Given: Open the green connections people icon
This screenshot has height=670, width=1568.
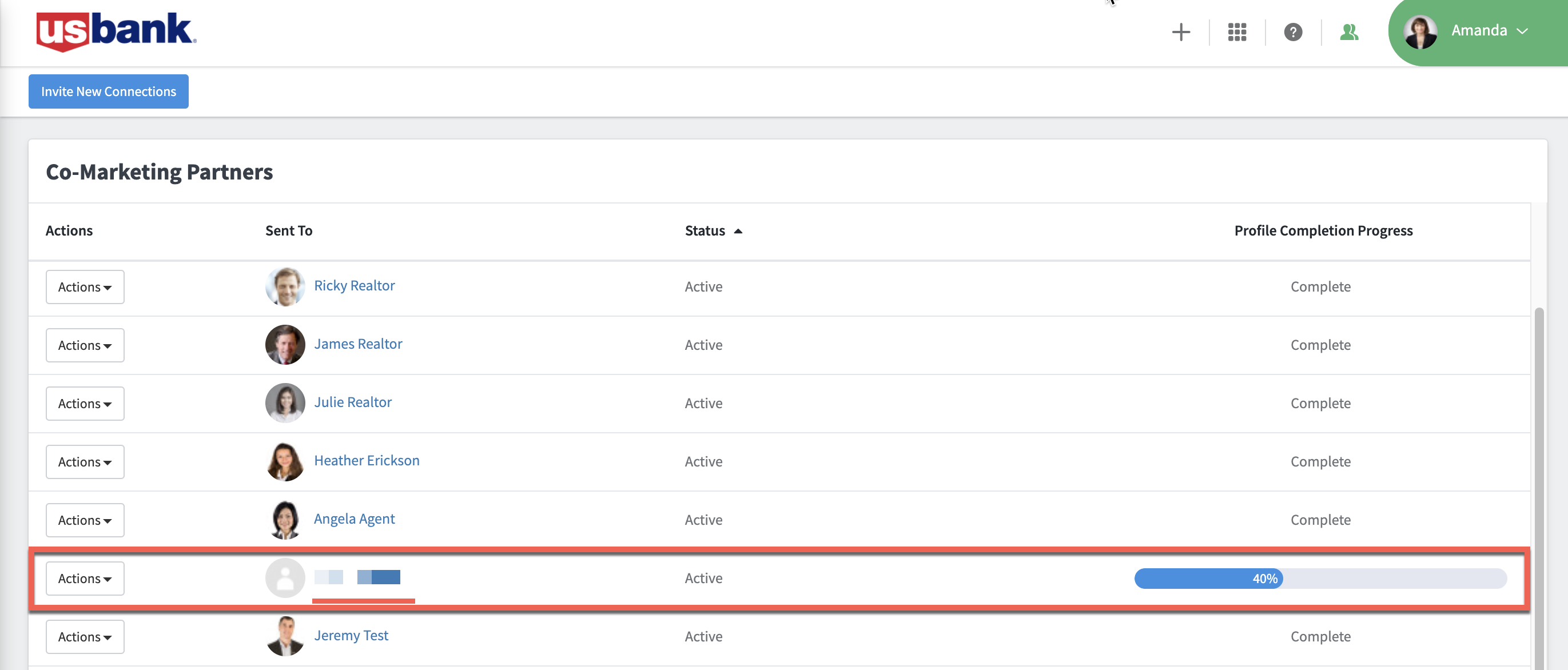Looking at the screenshot, I should pos(1348,31).
